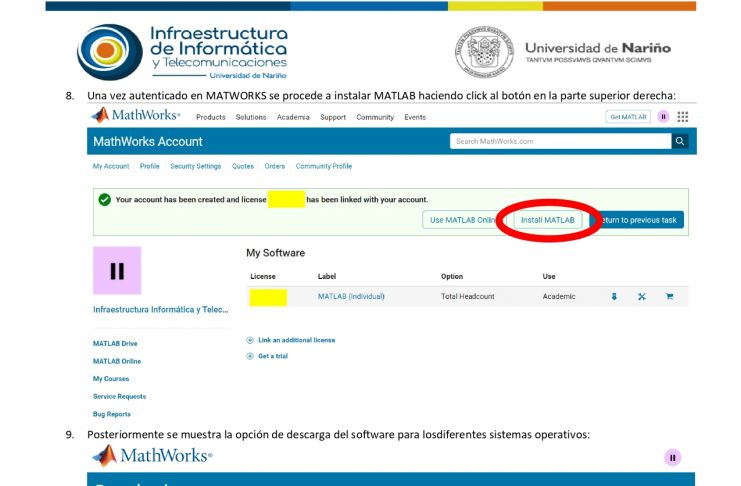Click the purple user avatar beside Get MATLAB
Viewport: 741px width, 486px height.
pos(663,117)
